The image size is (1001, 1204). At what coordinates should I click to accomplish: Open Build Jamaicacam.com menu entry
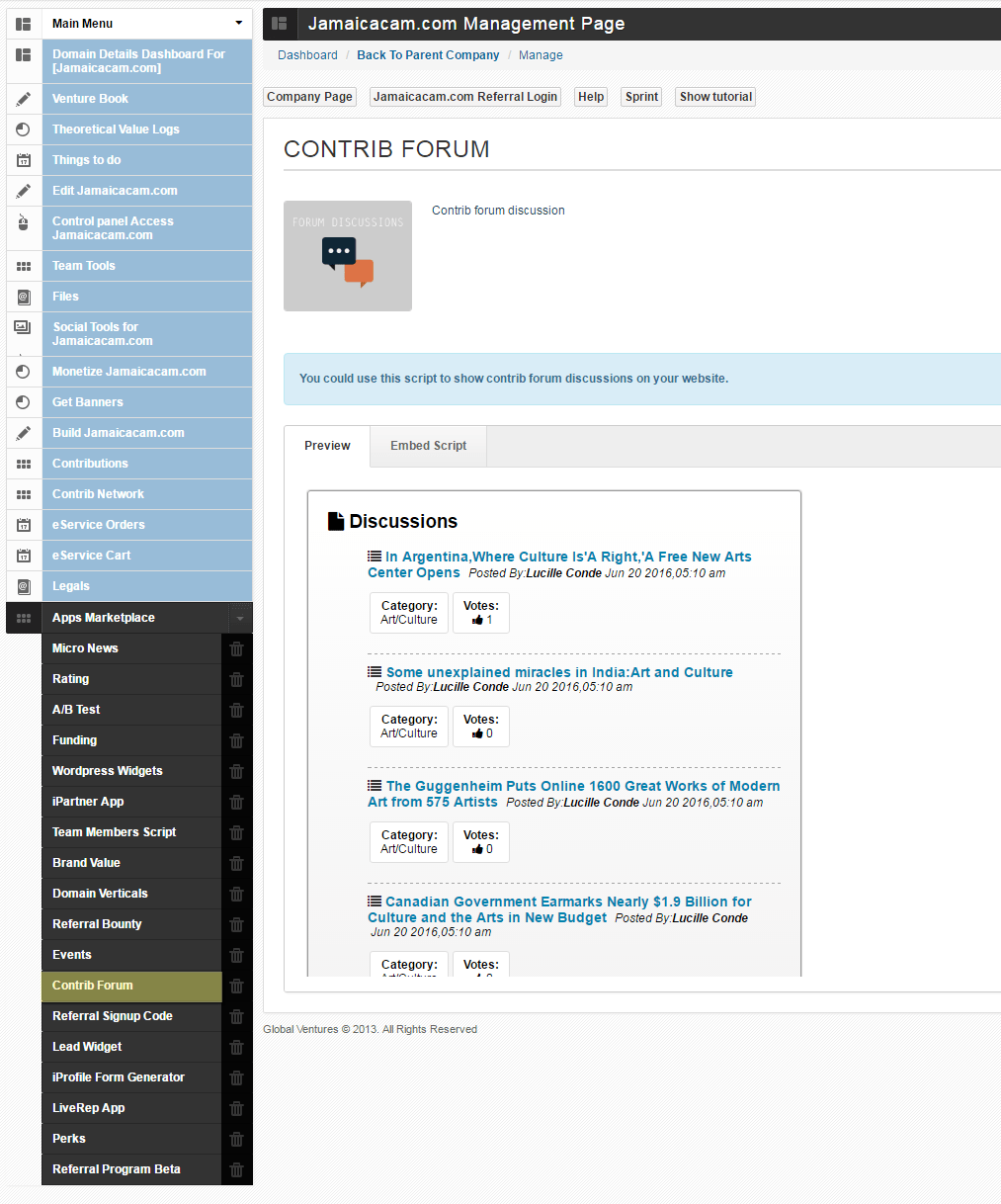147,433
